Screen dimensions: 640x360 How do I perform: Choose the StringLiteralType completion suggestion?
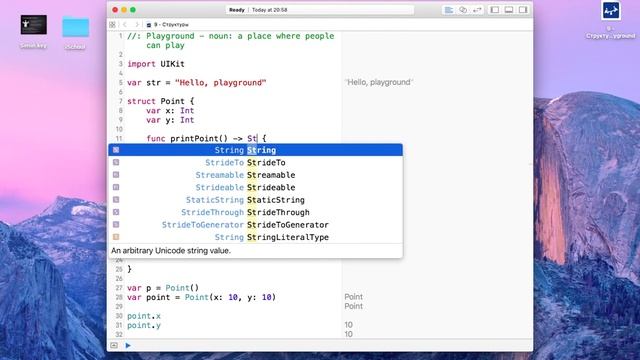256,237
